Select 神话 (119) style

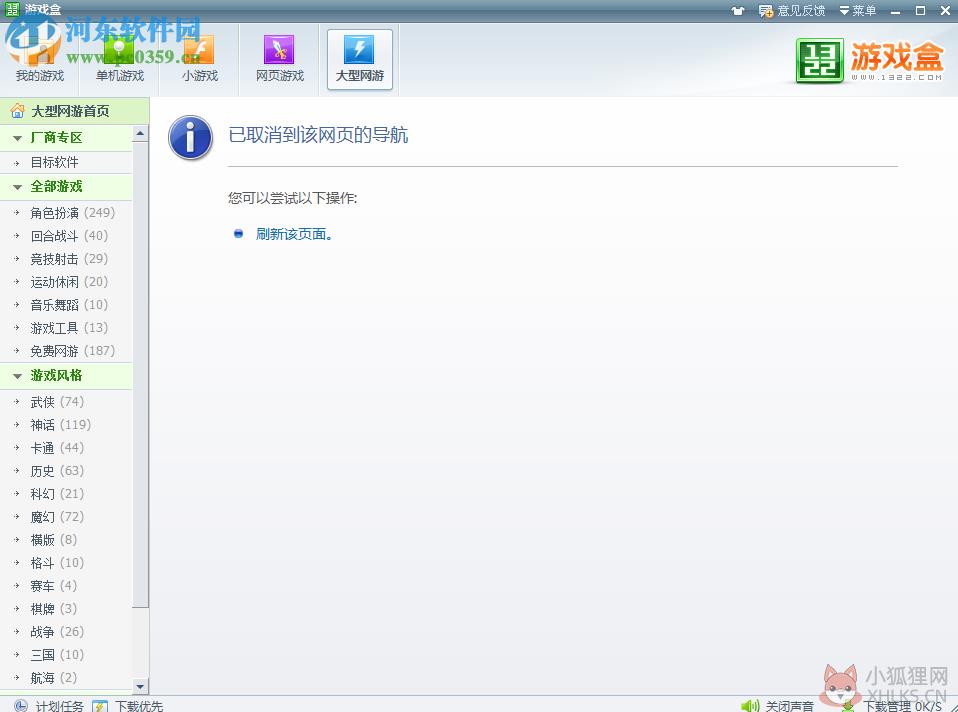(66, 425)
